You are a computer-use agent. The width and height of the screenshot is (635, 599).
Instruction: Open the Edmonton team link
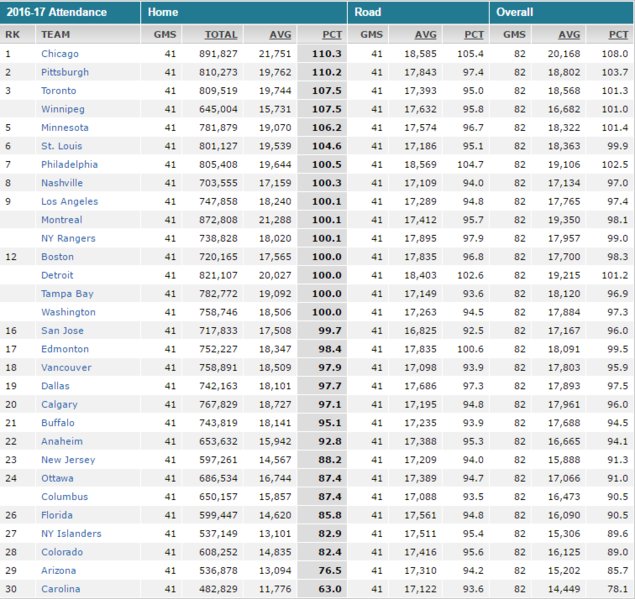(65, 349)
